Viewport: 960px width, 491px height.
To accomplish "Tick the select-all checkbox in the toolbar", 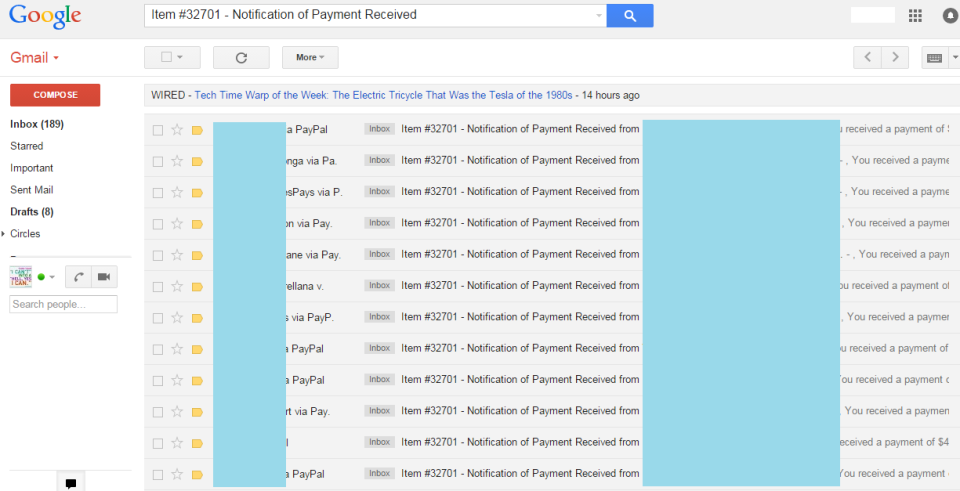I will 166,57.
